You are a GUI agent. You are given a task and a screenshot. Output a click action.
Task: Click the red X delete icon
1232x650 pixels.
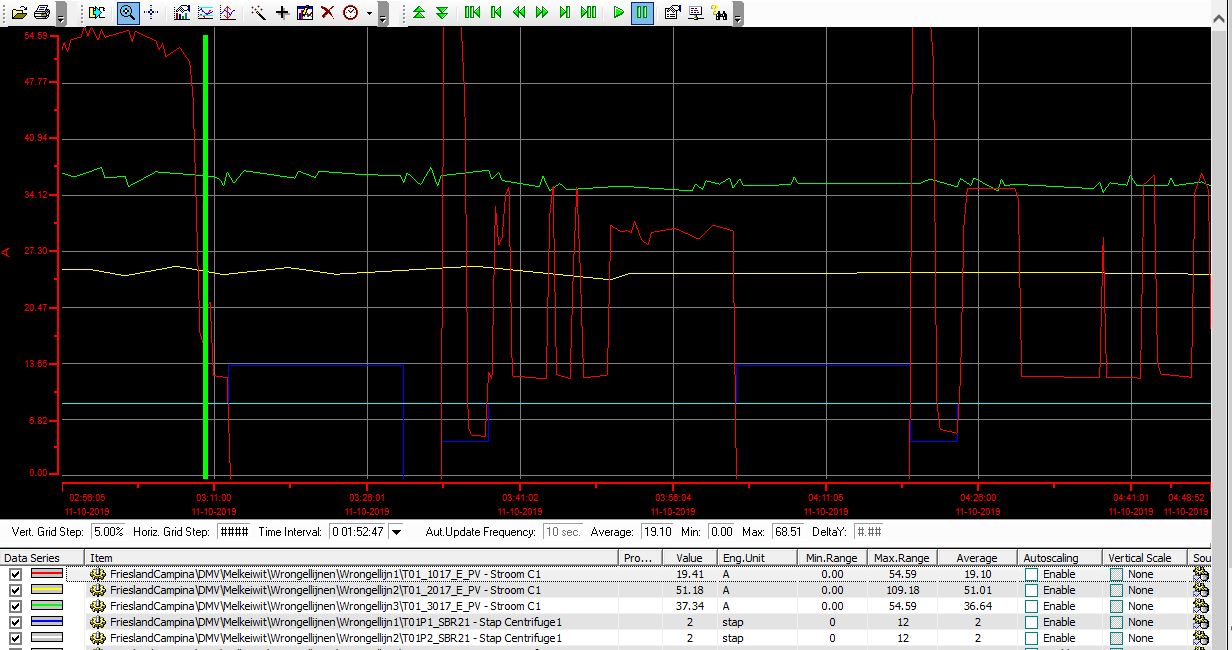(327, 13)
